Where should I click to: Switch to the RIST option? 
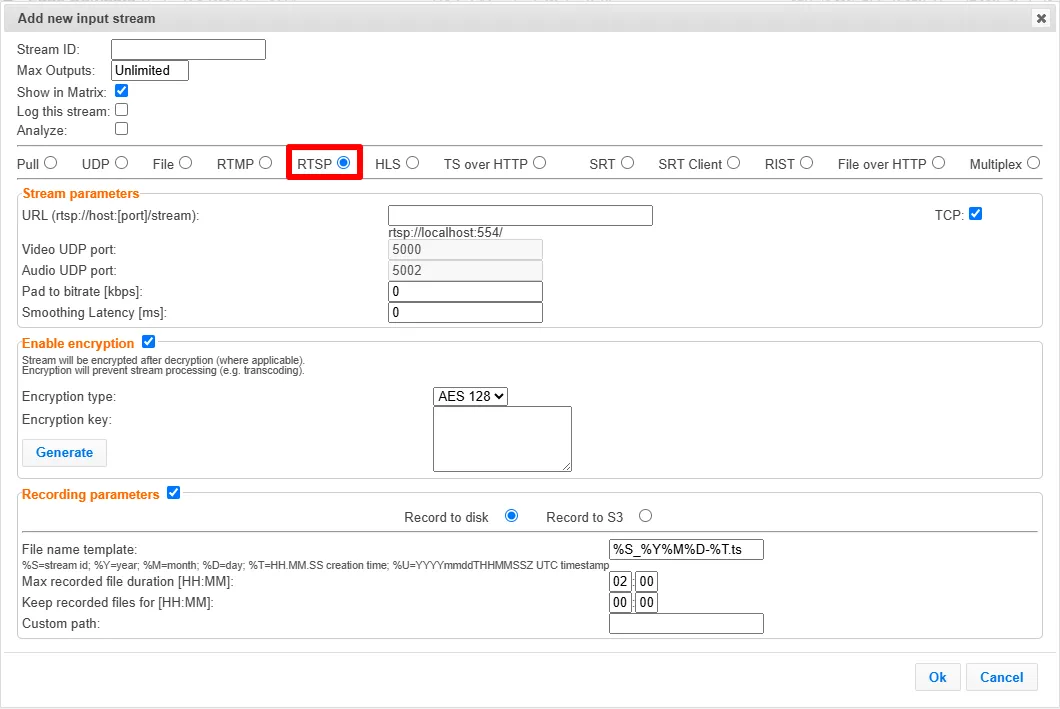click(806, 163)
